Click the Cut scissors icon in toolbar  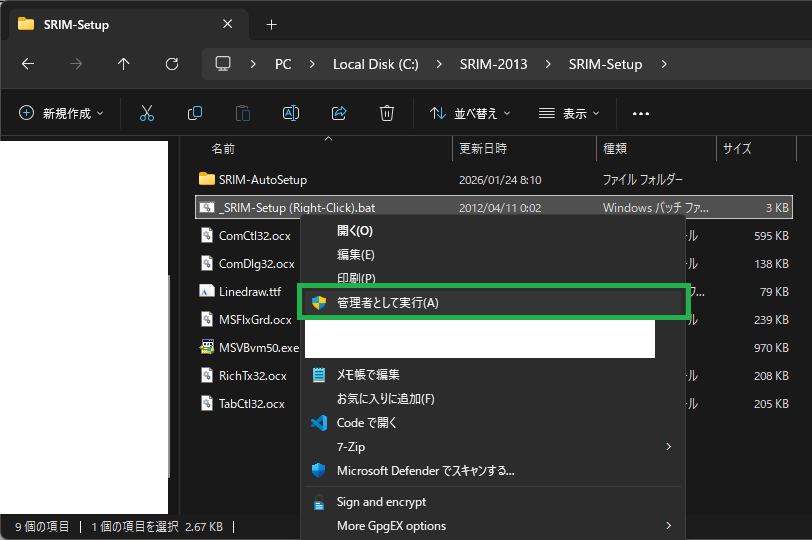pyautogui.click(x=147, y=114)
